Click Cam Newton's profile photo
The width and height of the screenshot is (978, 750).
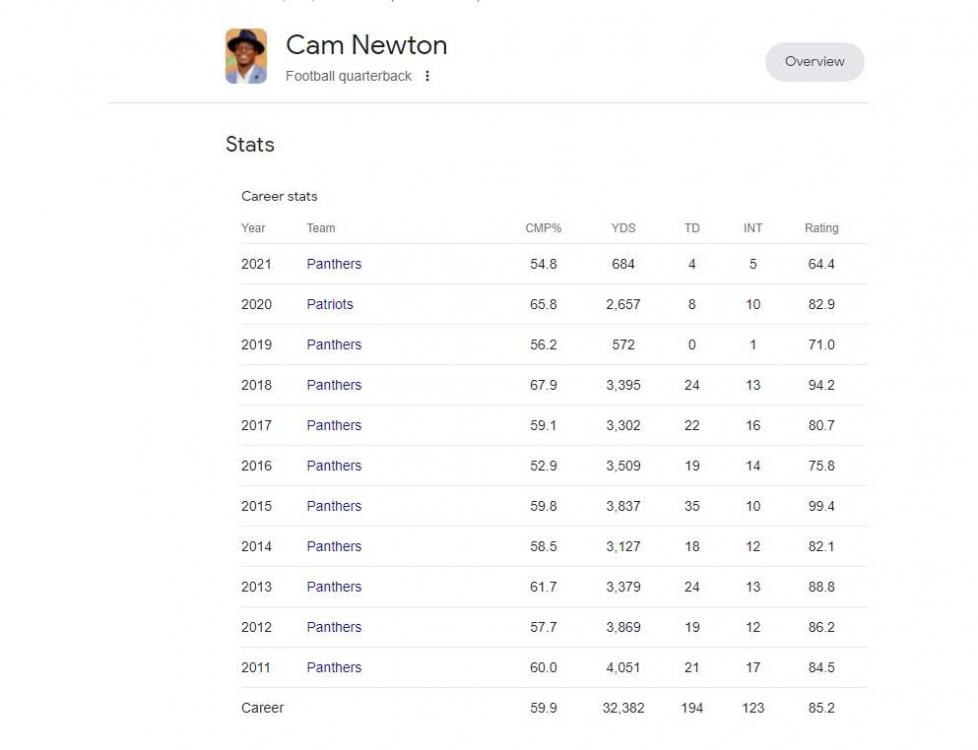(246, 58)
